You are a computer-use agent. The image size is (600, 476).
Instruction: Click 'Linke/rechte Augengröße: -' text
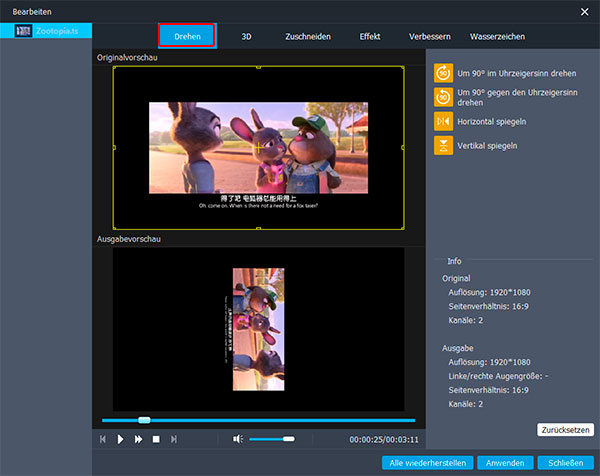[498, 376]
